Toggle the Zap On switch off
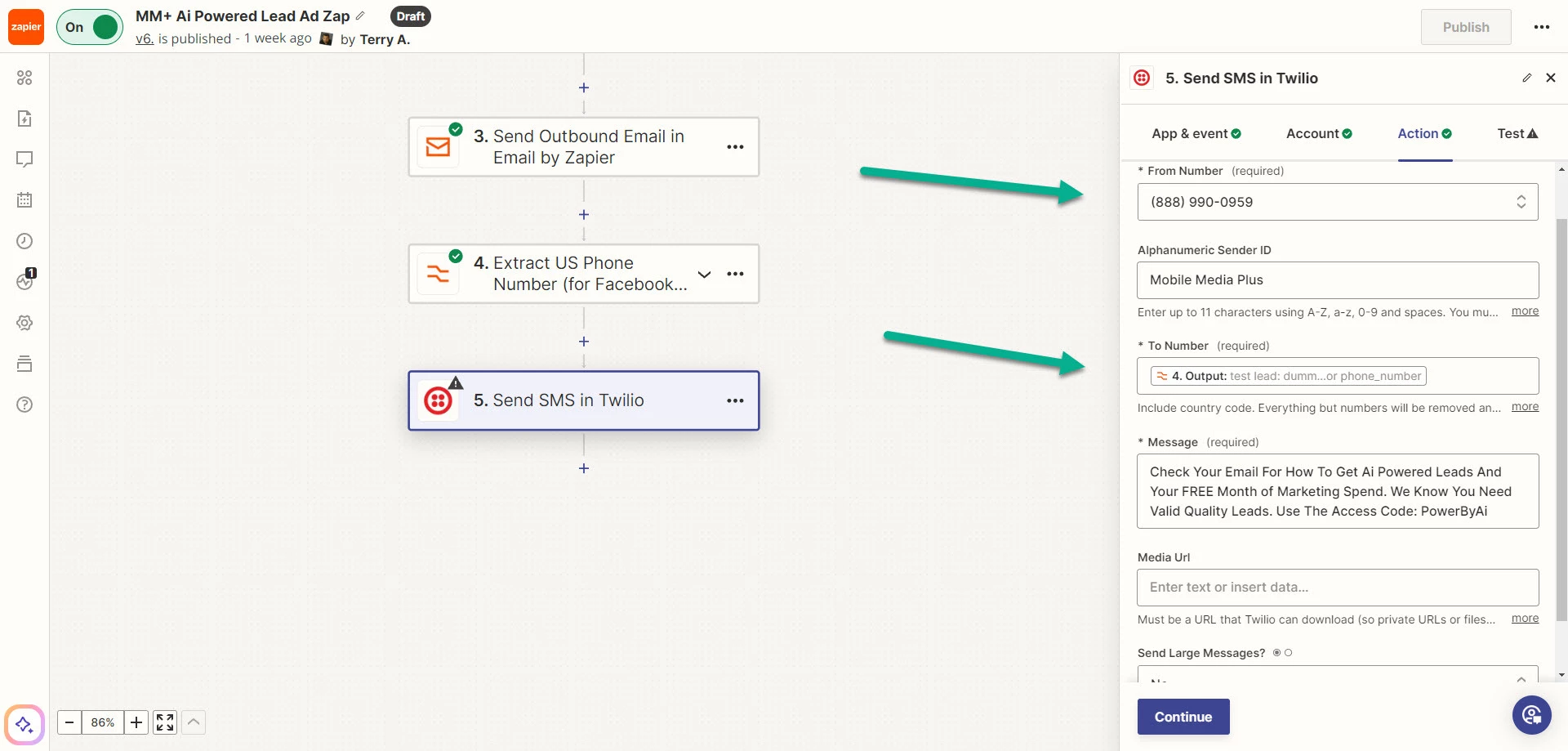 point(90,27)
